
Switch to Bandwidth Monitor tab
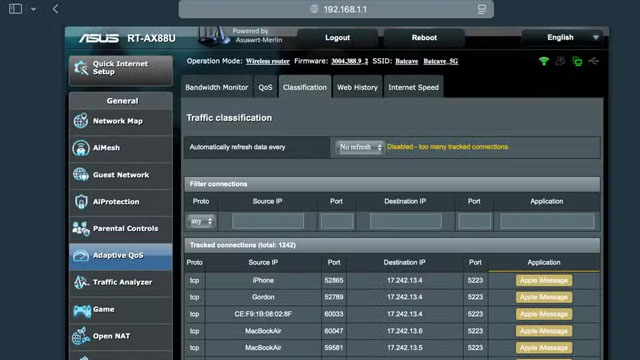216,87
